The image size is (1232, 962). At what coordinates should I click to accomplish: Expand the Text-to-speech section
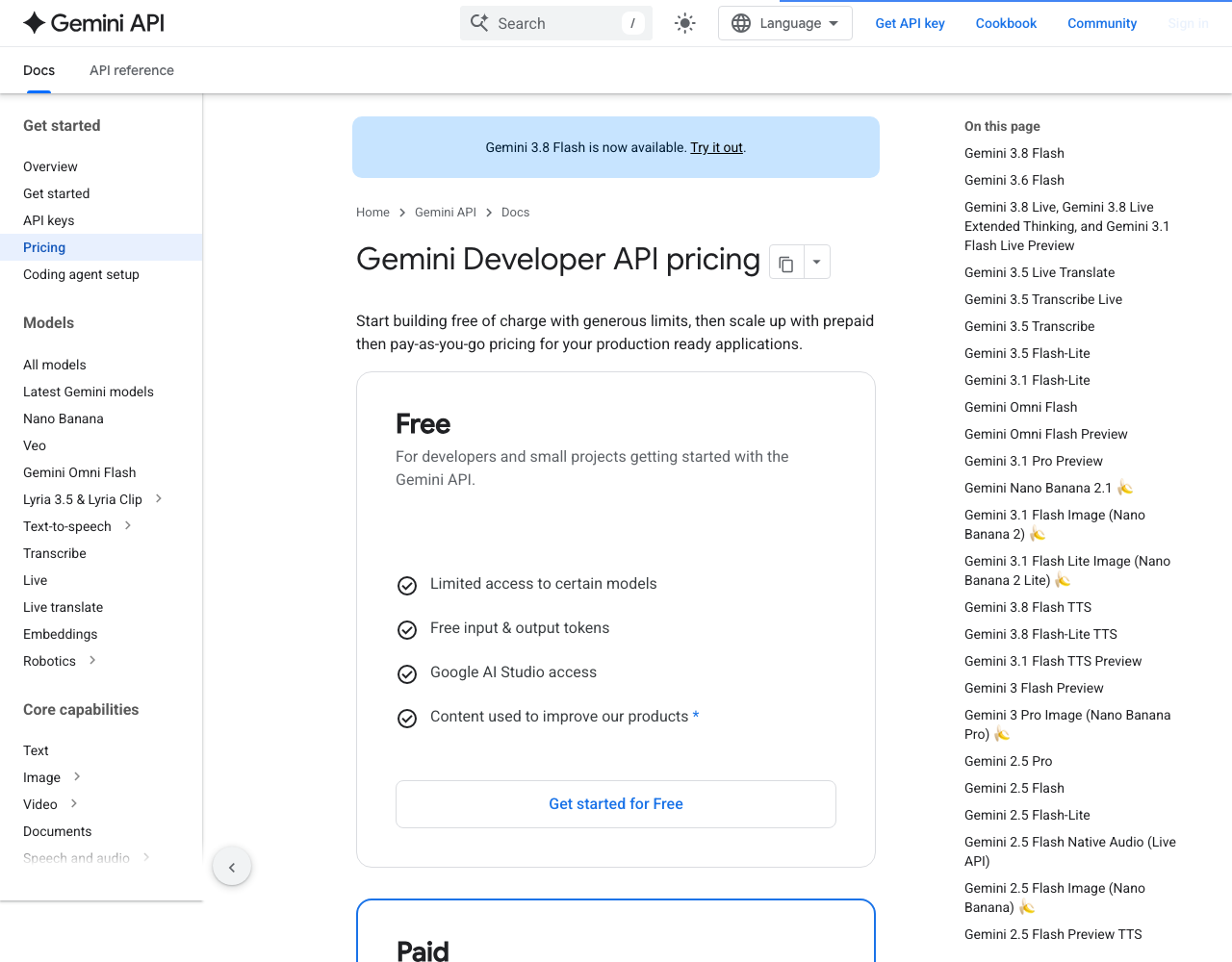[x=128, y=525]
